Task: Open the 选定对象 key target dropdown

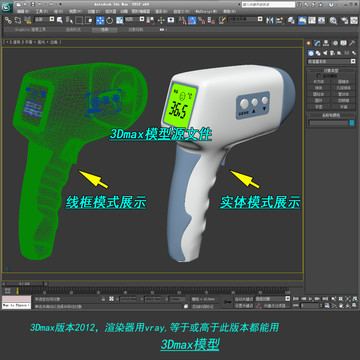Action: (273, 299)
